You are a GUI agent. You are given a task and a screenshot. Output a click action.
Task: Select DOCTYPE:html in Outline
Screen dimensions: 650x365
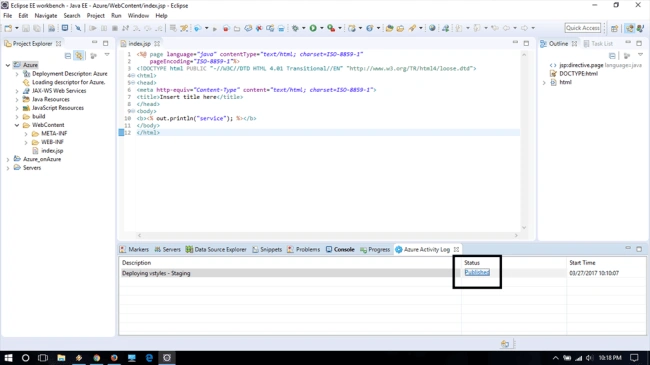pos(578,74)
